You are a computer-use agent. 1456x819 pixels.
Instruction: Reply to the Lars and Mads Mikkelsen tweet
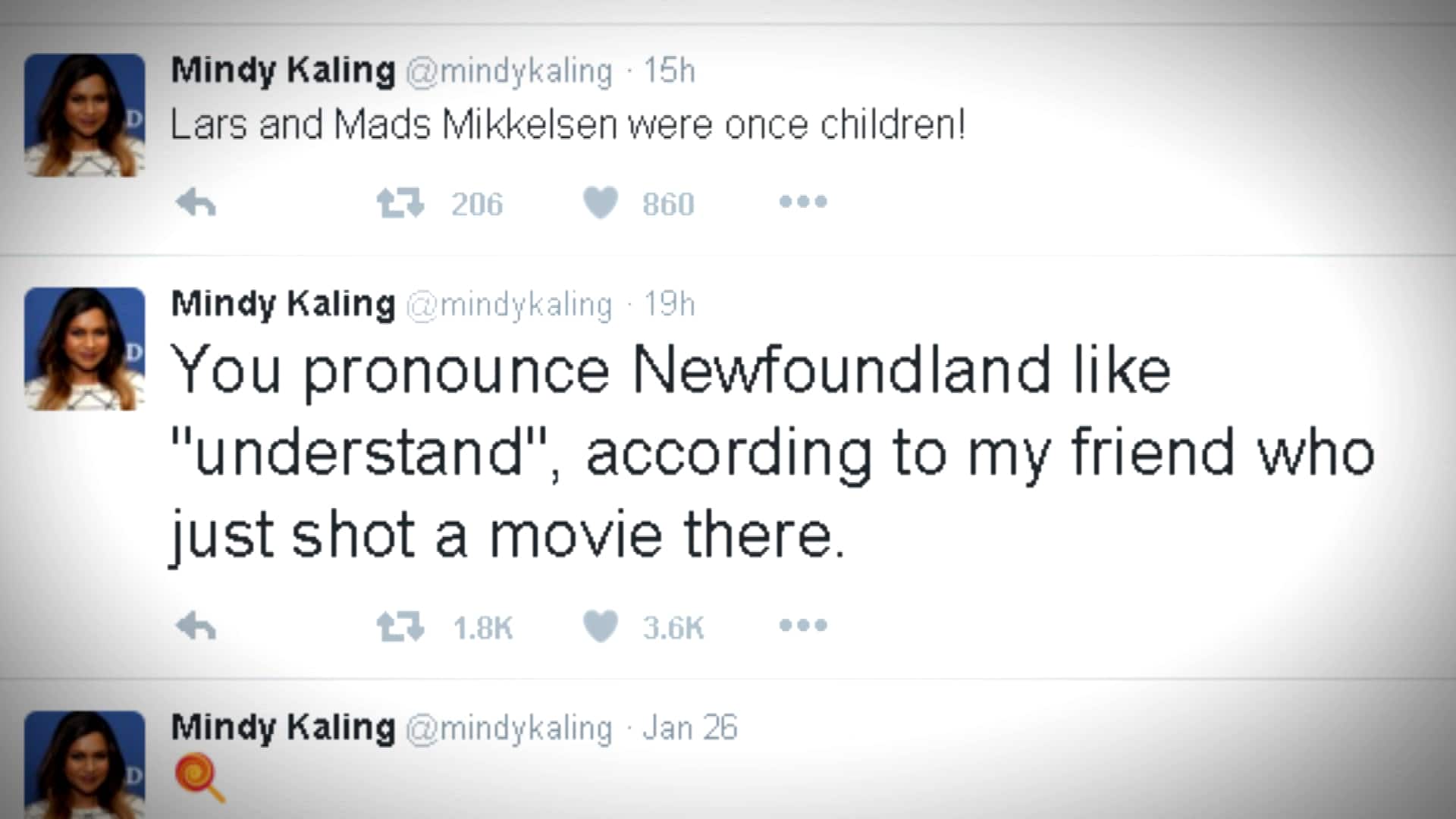[x=196, y=203]
